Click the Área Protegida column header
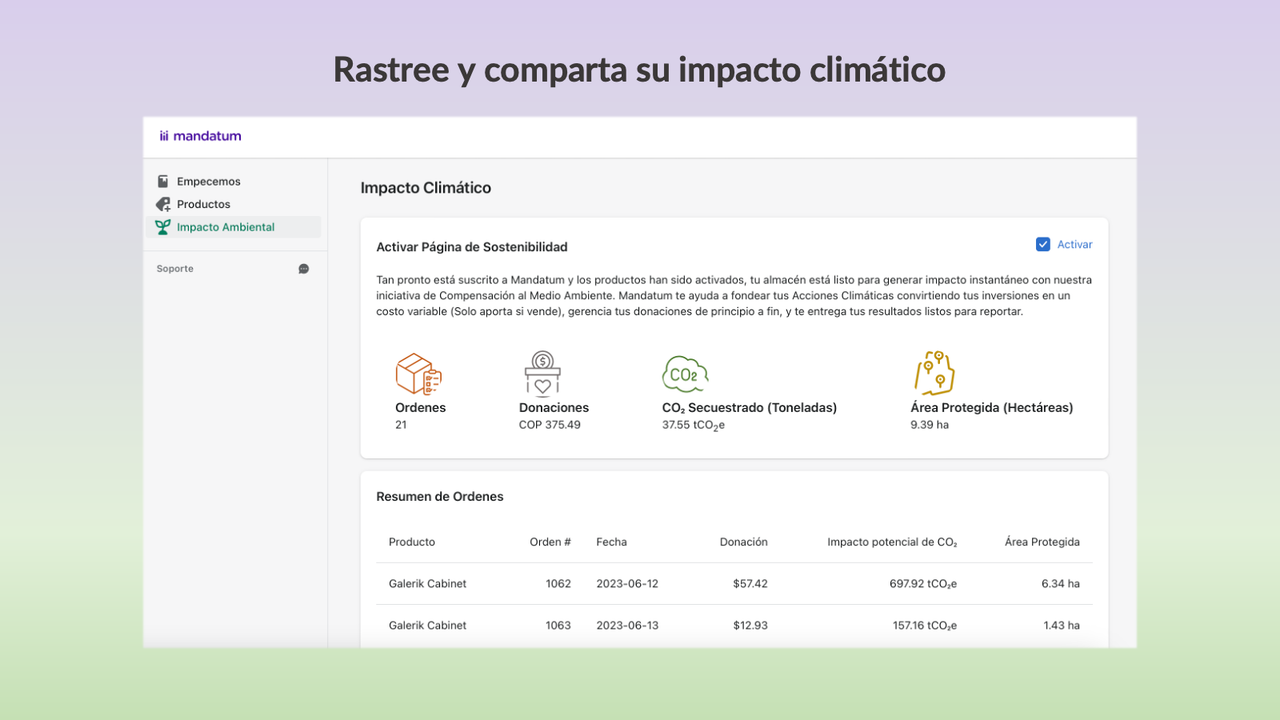The image size is (1280, 720). pyautogui.click(x=1042, y=542)
